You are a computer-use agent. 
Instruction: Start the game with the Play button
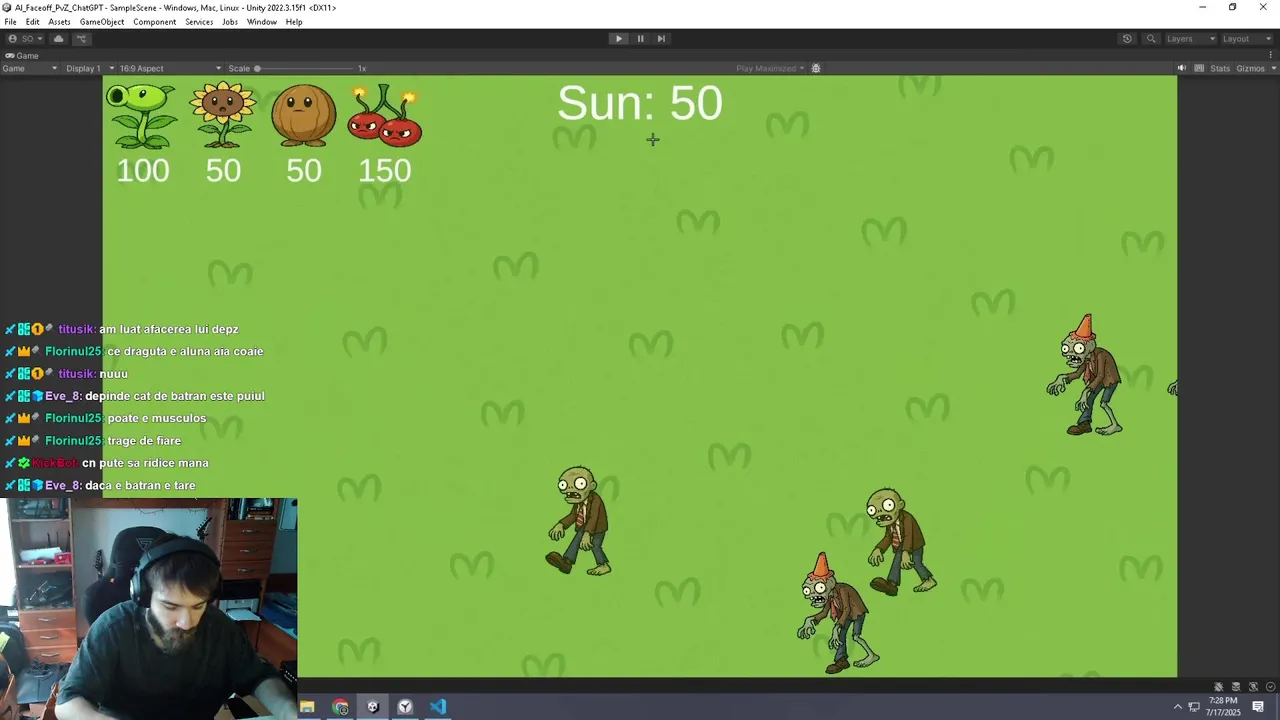point(618,39)
